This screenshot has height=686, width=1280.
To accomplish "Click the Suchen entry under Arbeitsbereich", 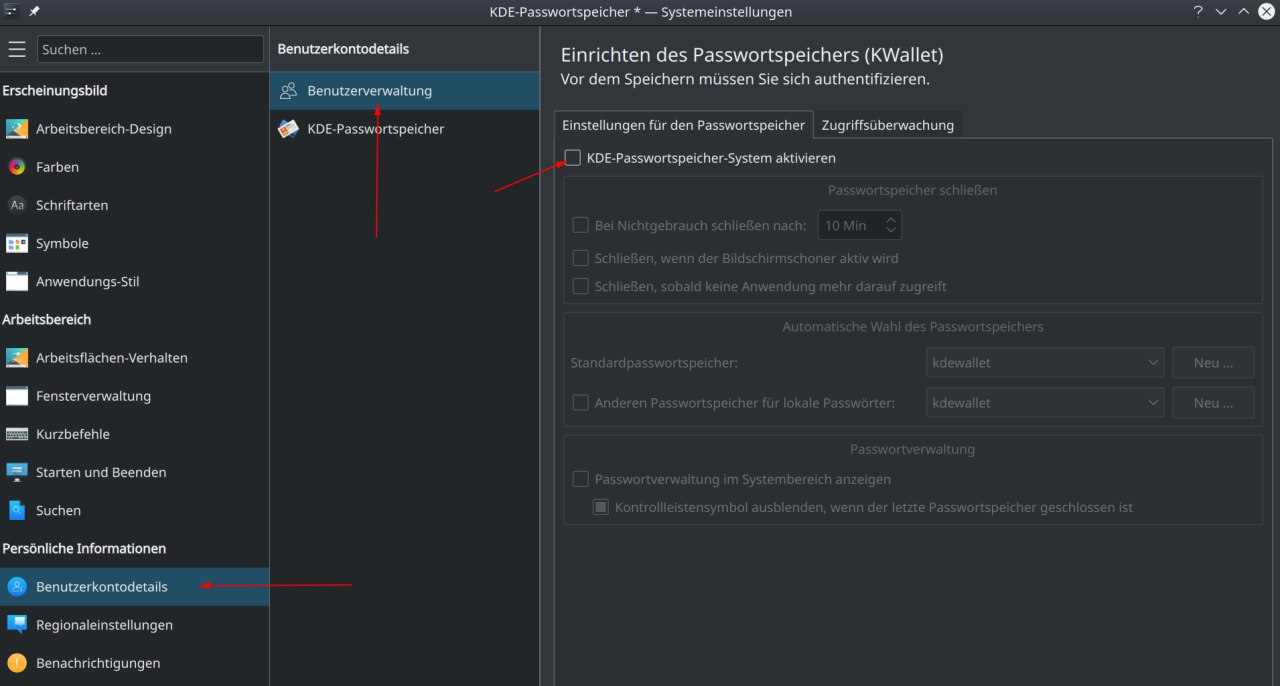I will tap(134, 510).
